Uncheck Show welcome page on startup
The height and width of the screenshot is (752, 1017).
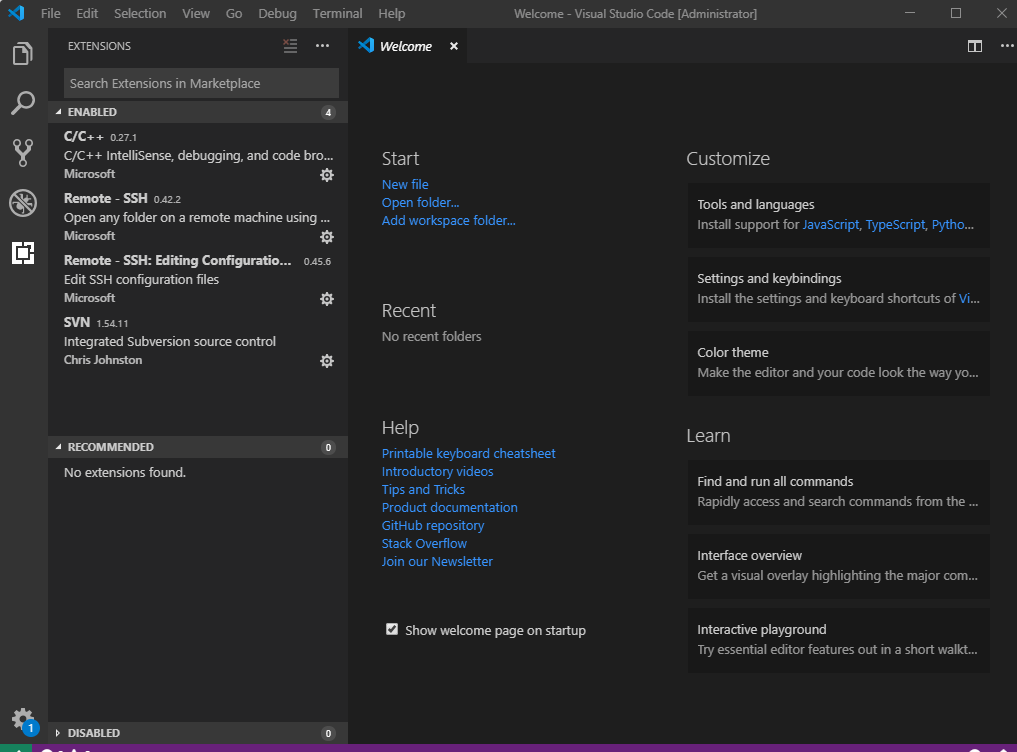pos(392,629)
